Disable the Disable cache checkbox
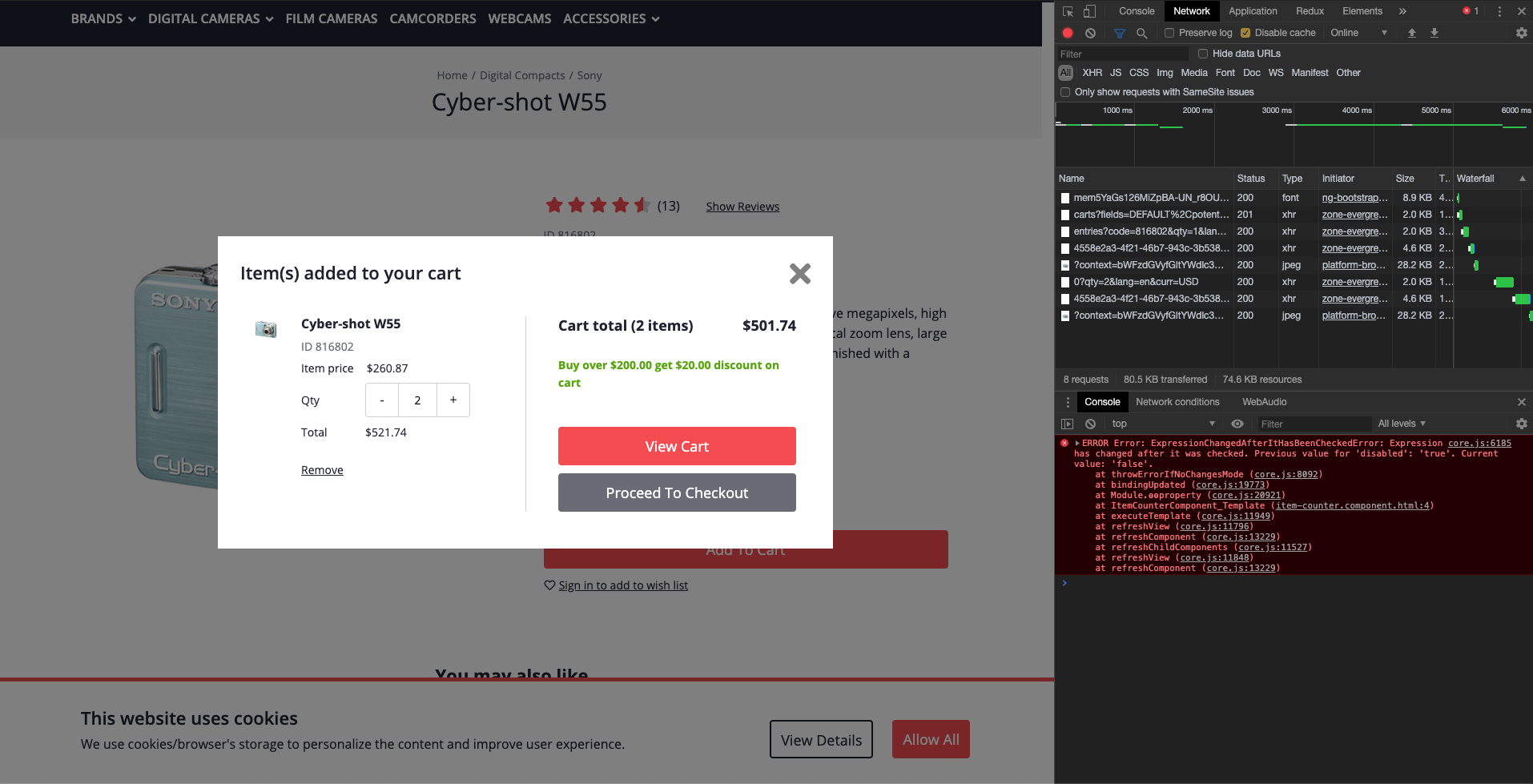 click(x=1244, y=32)
